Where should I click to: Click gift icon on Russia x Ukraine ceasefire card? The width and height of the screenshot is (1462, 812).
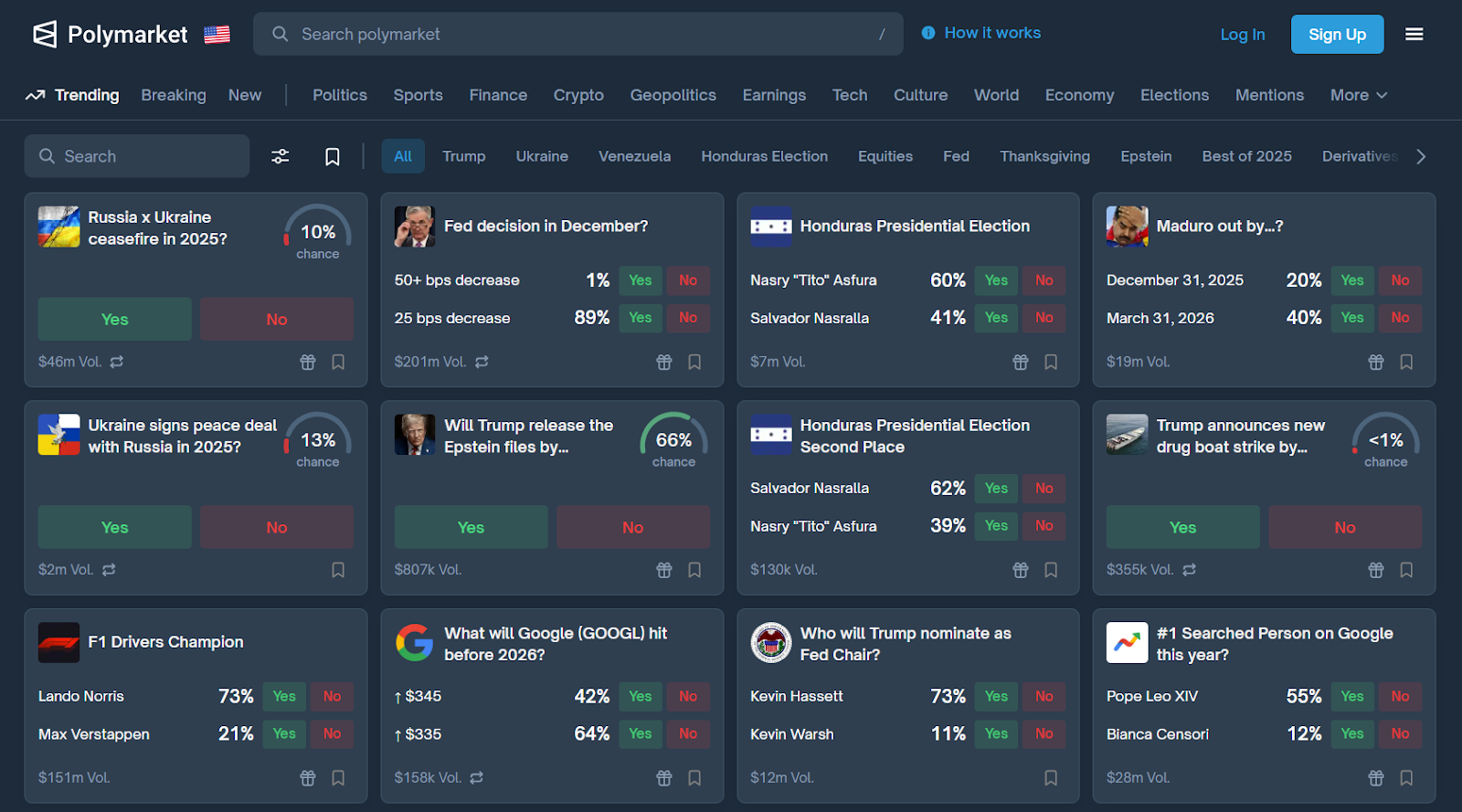coord(308,362)
